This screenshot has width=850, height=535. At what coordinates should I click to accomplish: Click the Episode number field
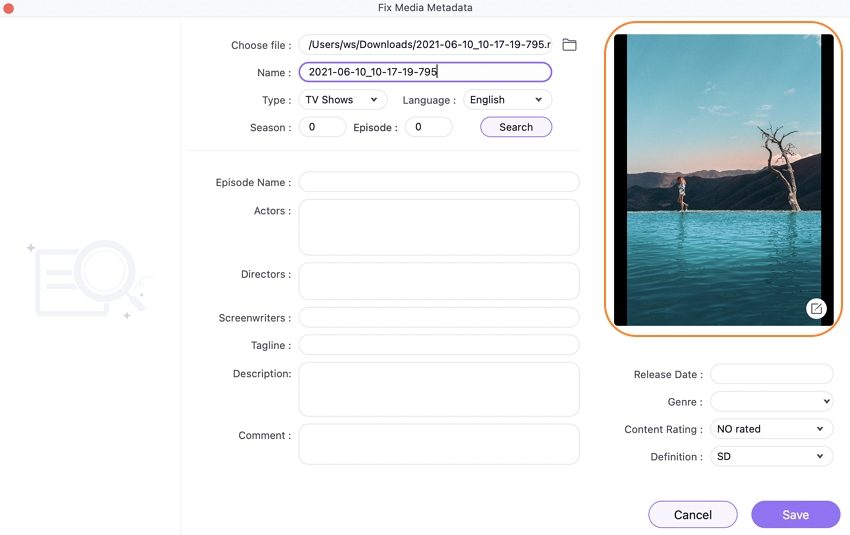[428, 127]
